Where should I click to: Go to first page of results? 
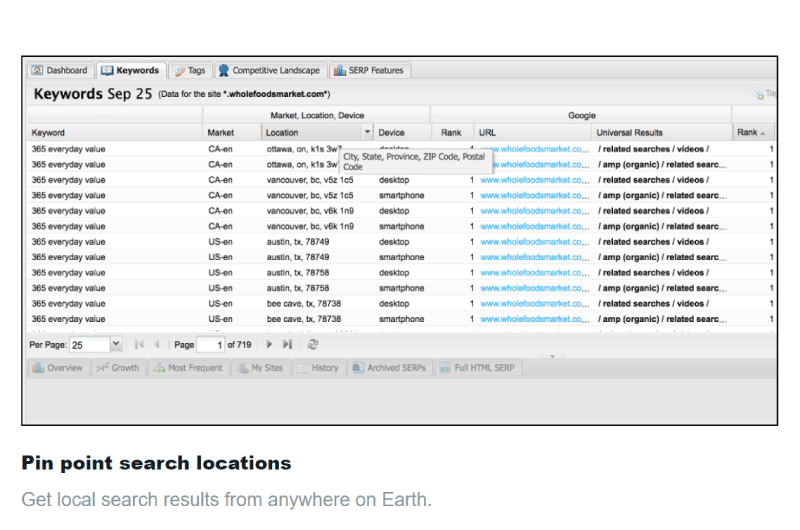click(139, 345)
